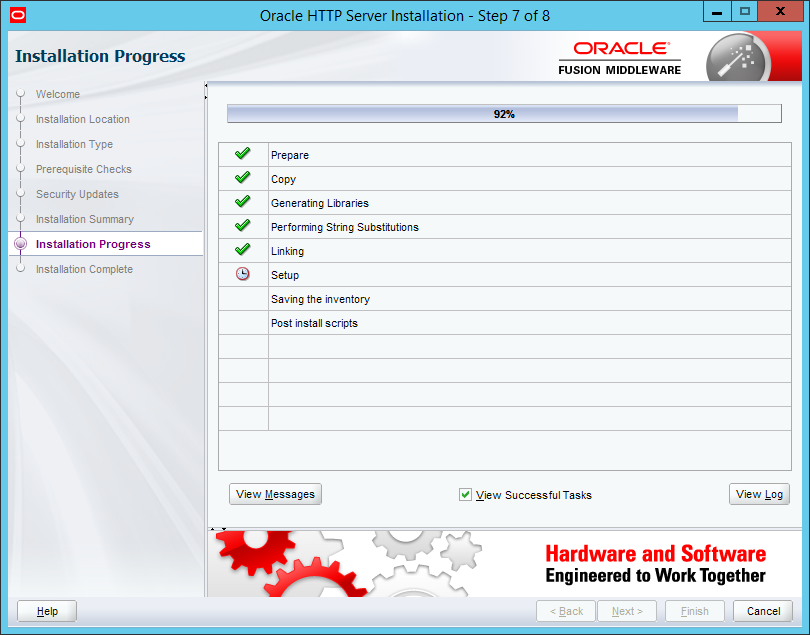Uncheck View Successful Tasks checkbox
The image size is (810, 635).
(x=465, y=495)
